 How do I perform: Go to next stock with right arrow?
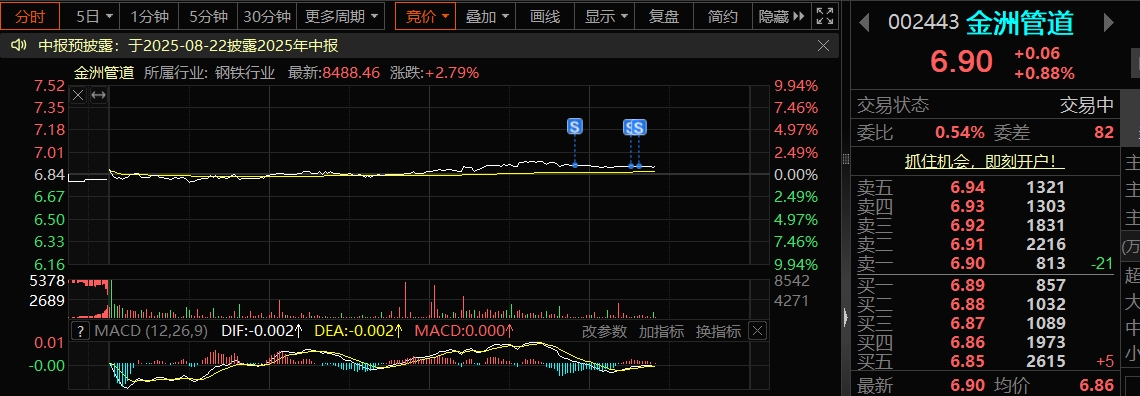1109,23
